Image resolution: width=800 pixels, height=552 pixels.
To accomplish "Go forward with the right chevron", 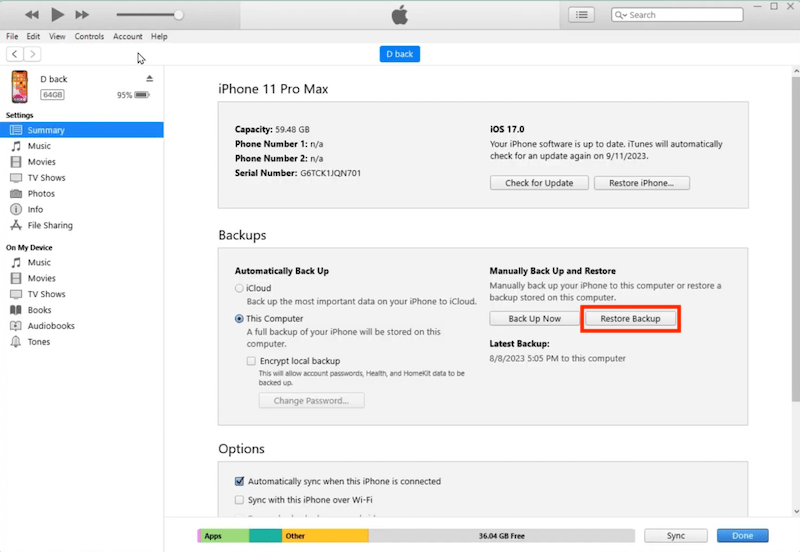I will tap(33, 54).
